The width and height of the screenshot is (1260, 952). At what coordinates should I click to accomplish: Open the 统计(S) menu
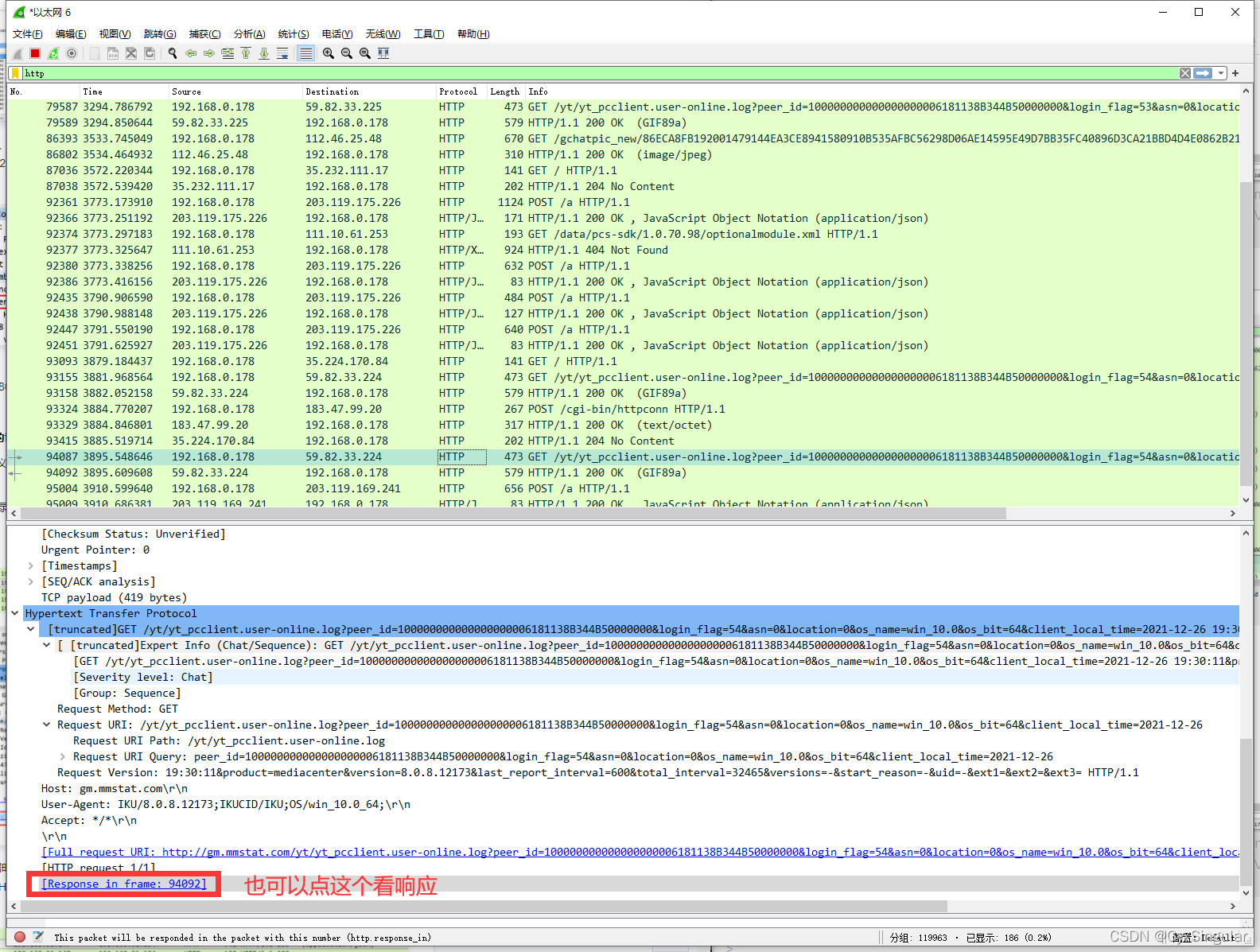pyautogui.click(x=294, y=34)
